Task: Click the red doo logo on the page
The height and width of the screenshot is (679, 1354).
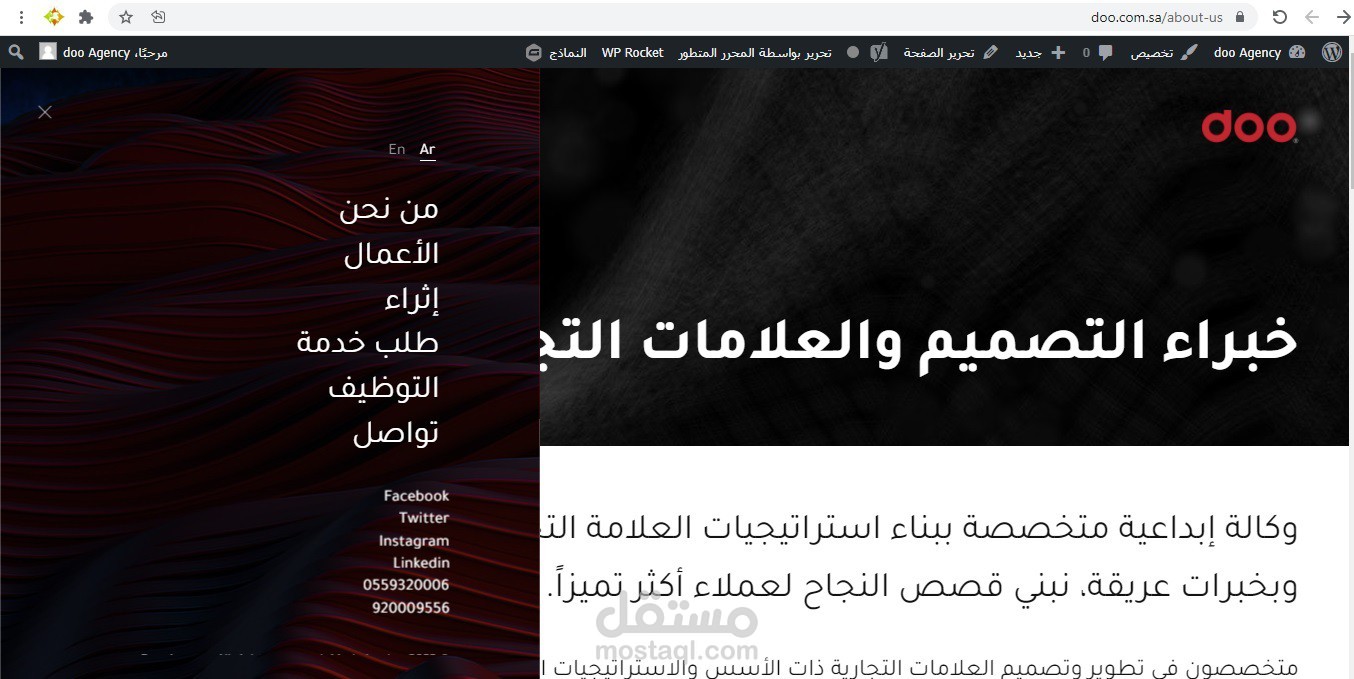Action: pos(1247,127)
